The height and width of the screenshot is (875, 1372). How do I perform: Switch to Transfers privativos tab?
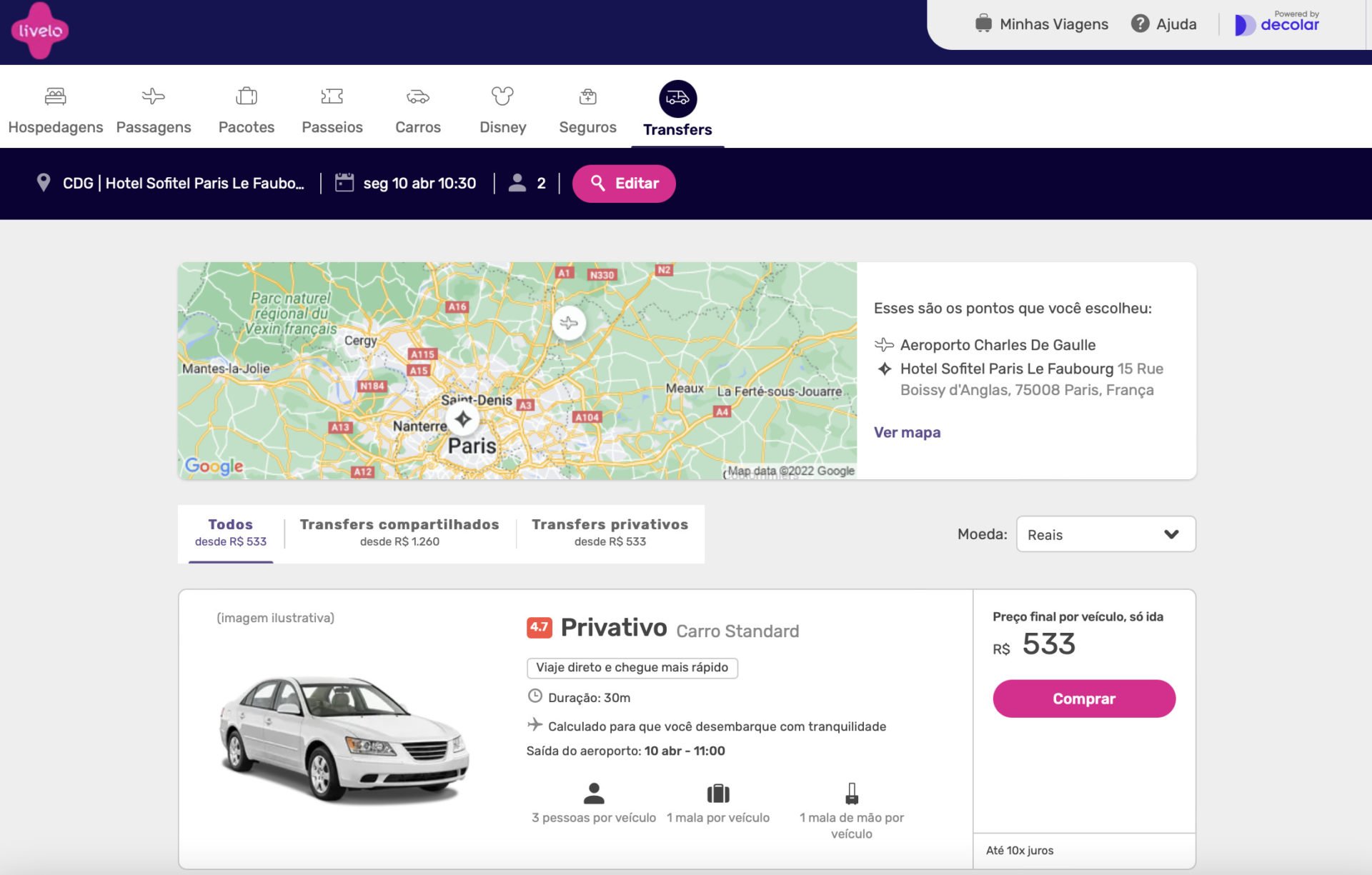[x=610, y=533]
